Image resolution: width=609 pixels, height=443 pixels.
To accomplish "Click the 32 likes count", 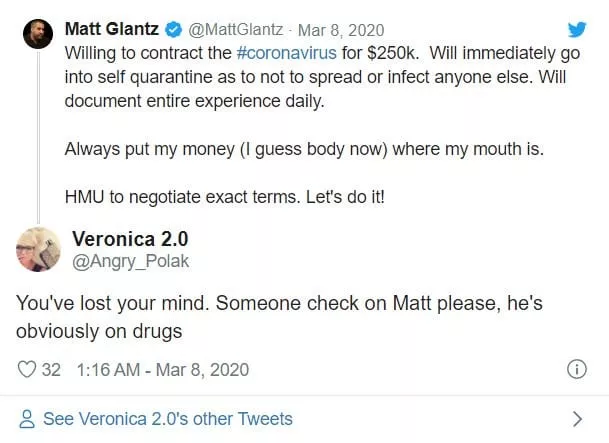I will tap(51, 369).
